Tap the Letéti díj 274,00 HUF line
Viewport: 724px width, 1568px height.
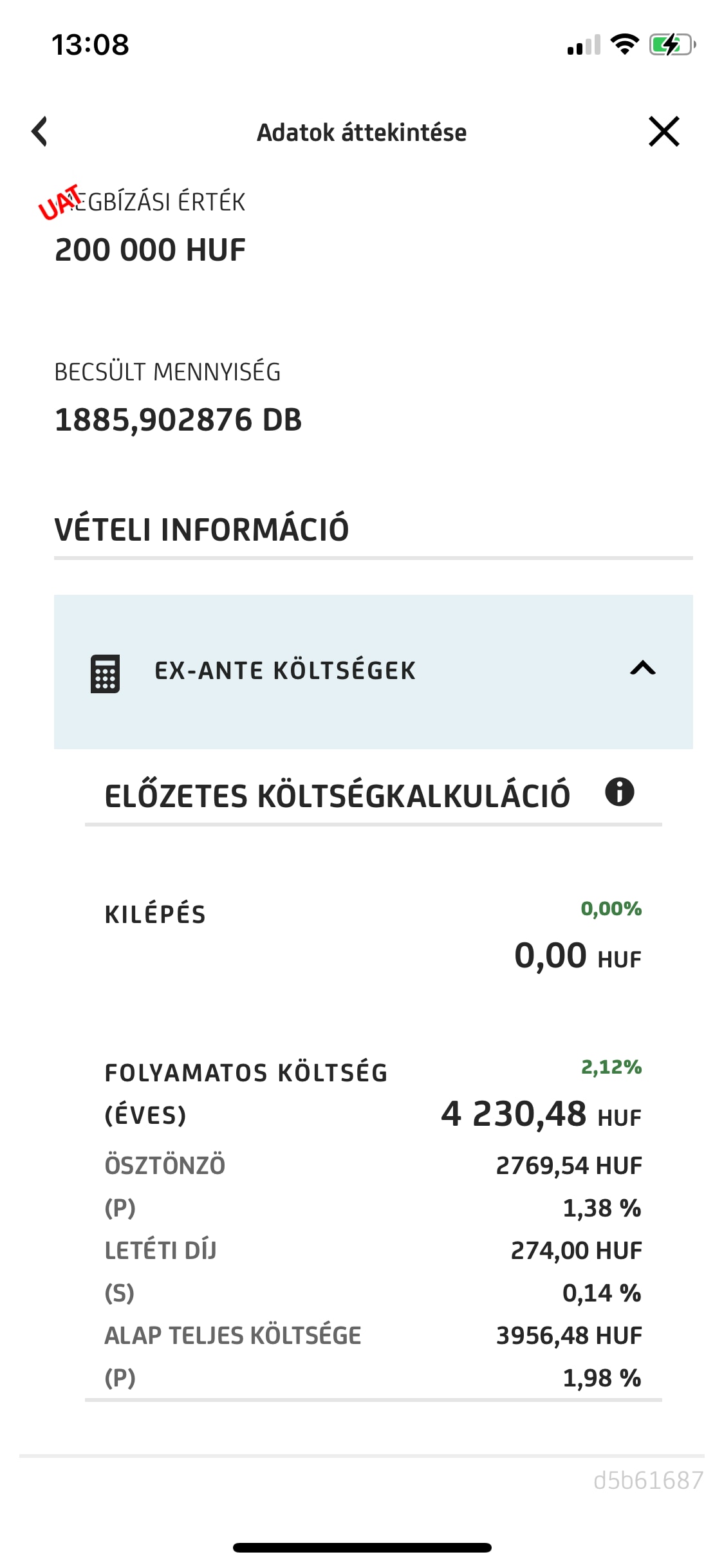[x=373, y=1251]
